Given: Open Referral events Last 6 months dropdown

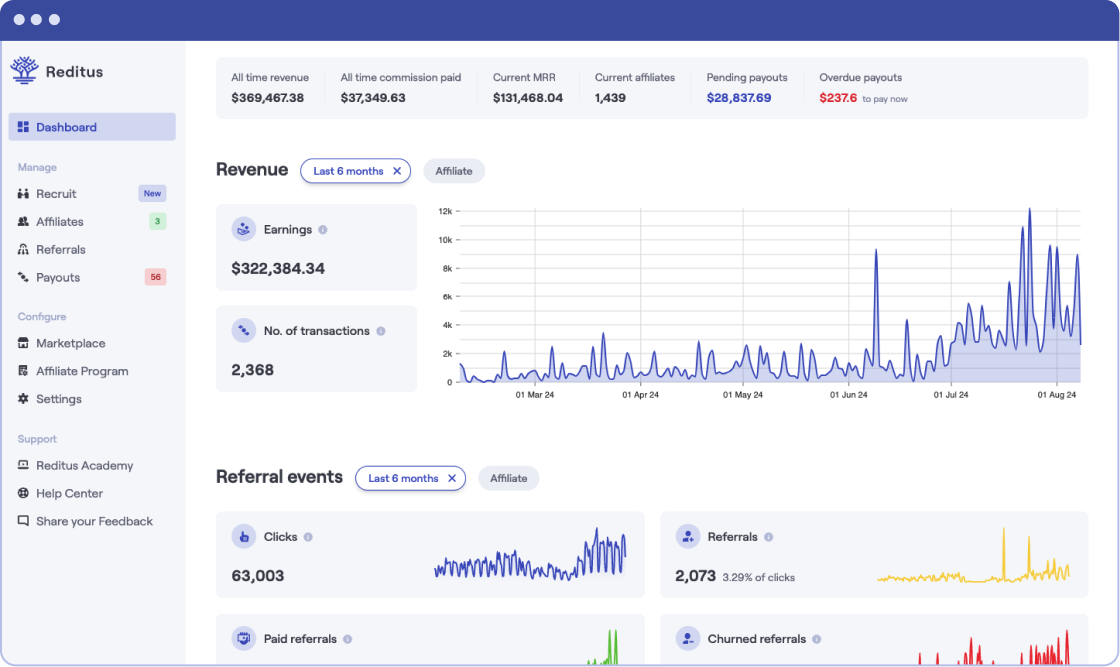Looking at the screenshot, I should pyautogui.click(x=402, y=478).
